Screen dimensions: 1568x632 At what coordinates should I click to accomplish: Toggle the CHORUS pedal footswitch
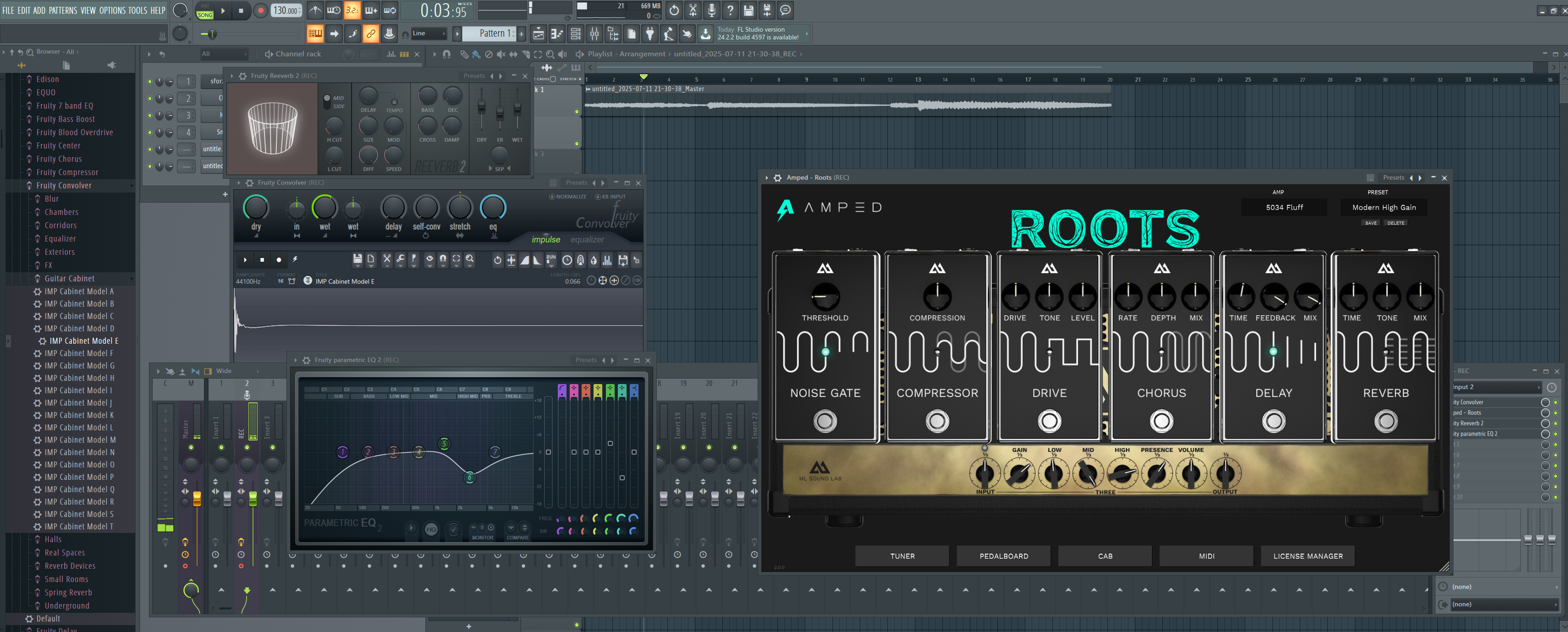coord(1161,421)
